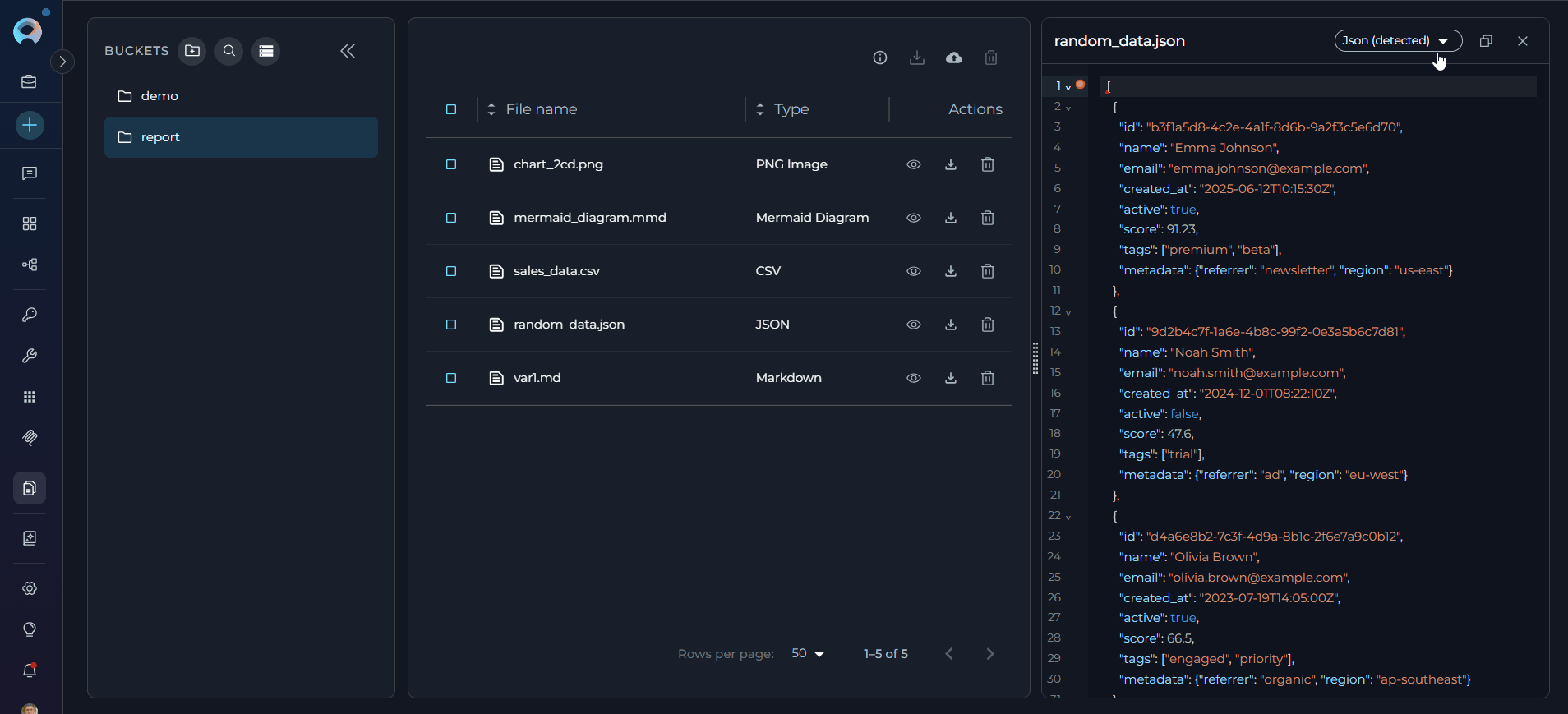Sort the list by Type column
Viewport: 1568px width, 714px height.
(791, 109)
